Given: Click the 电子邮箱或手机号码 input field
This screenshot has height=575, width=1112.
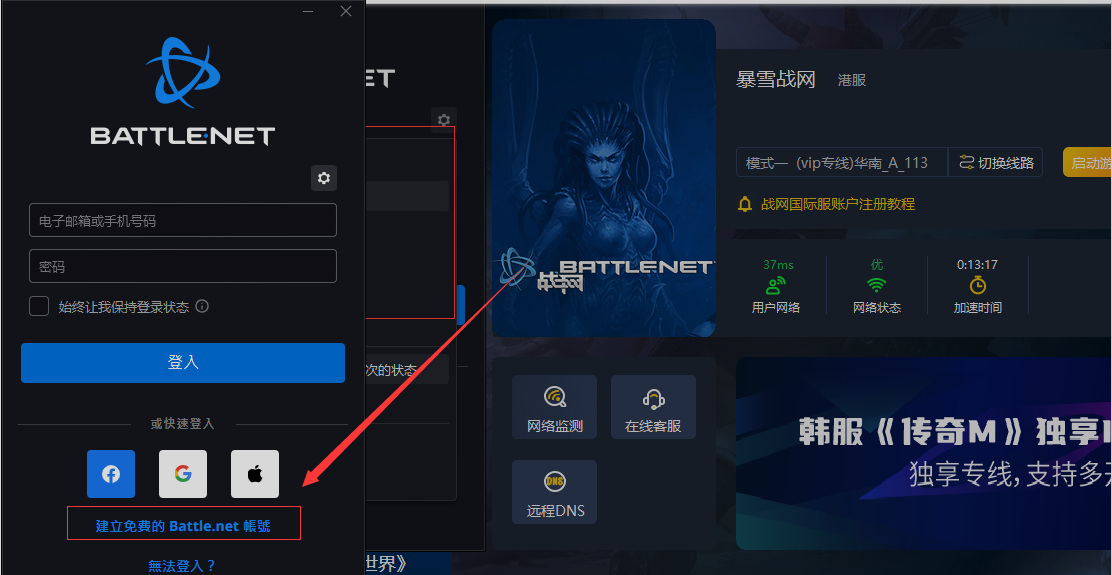Looking at the screenshot, I should (x=183, y=220).
